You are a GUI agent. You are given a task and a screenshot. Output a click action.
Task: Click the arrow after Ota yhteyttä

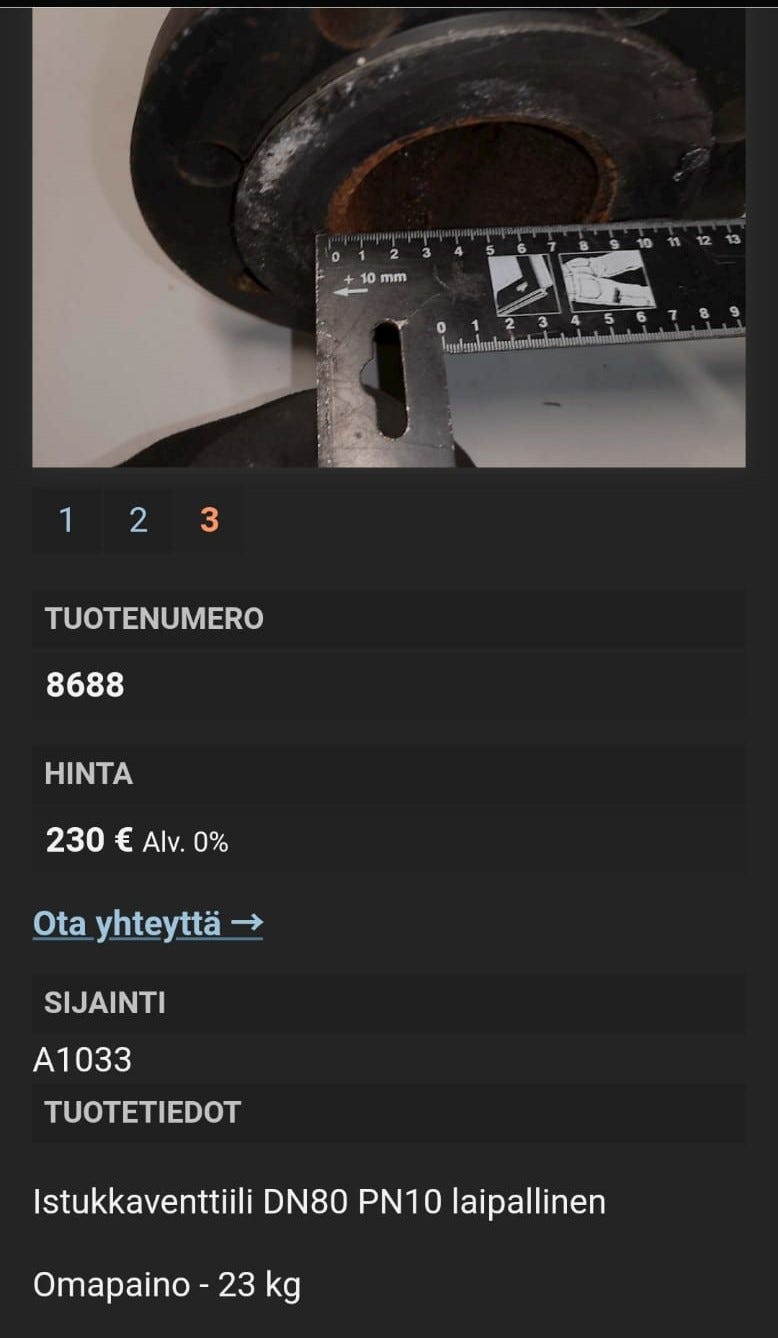point(246,923)
